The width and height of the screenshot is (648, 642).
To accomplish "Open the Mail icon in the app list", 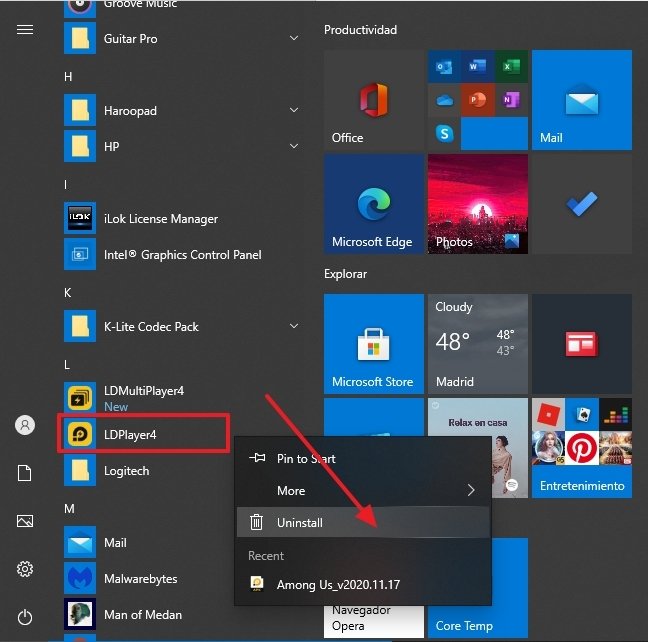I will [80, 542].
